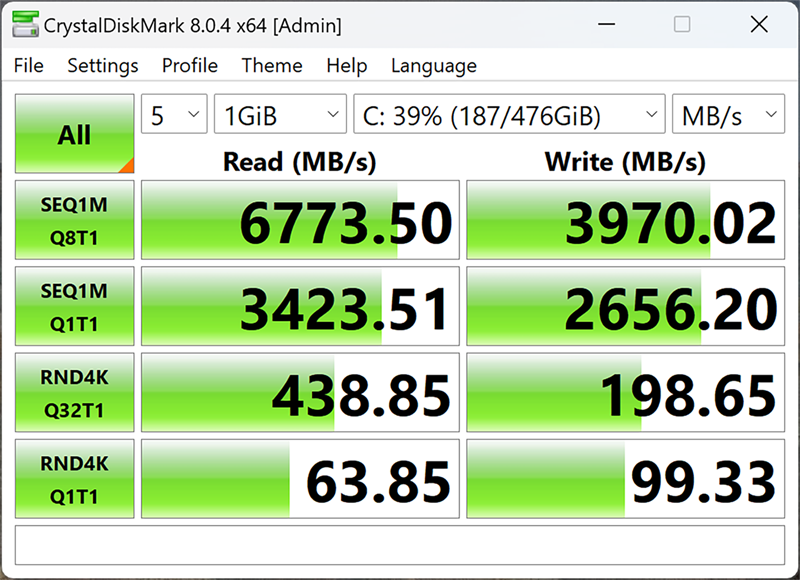The height and width of the screenshot is (580, 800).
Task: Open the Settings menu
Action: [103, 66]
